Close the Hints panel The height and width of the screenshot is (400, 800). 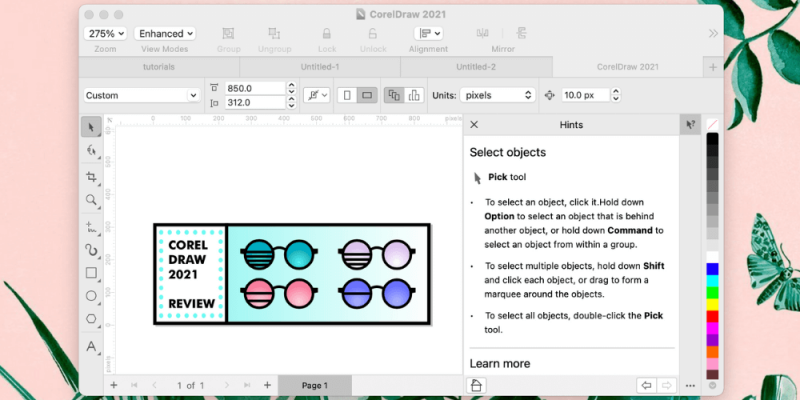(475, 125)
